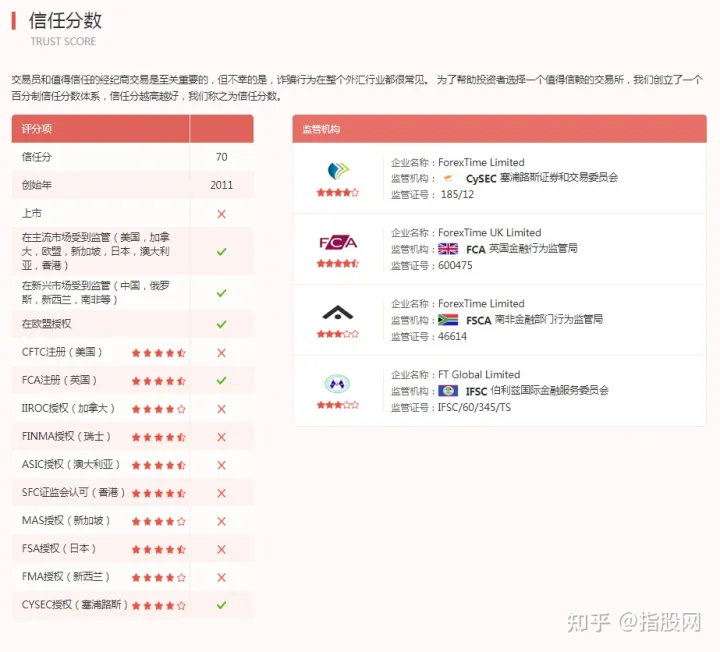Image resolution: width=720 pixels, height=652 pixels.
Task: Click the CySEC regulator logo
Action: 338,171
